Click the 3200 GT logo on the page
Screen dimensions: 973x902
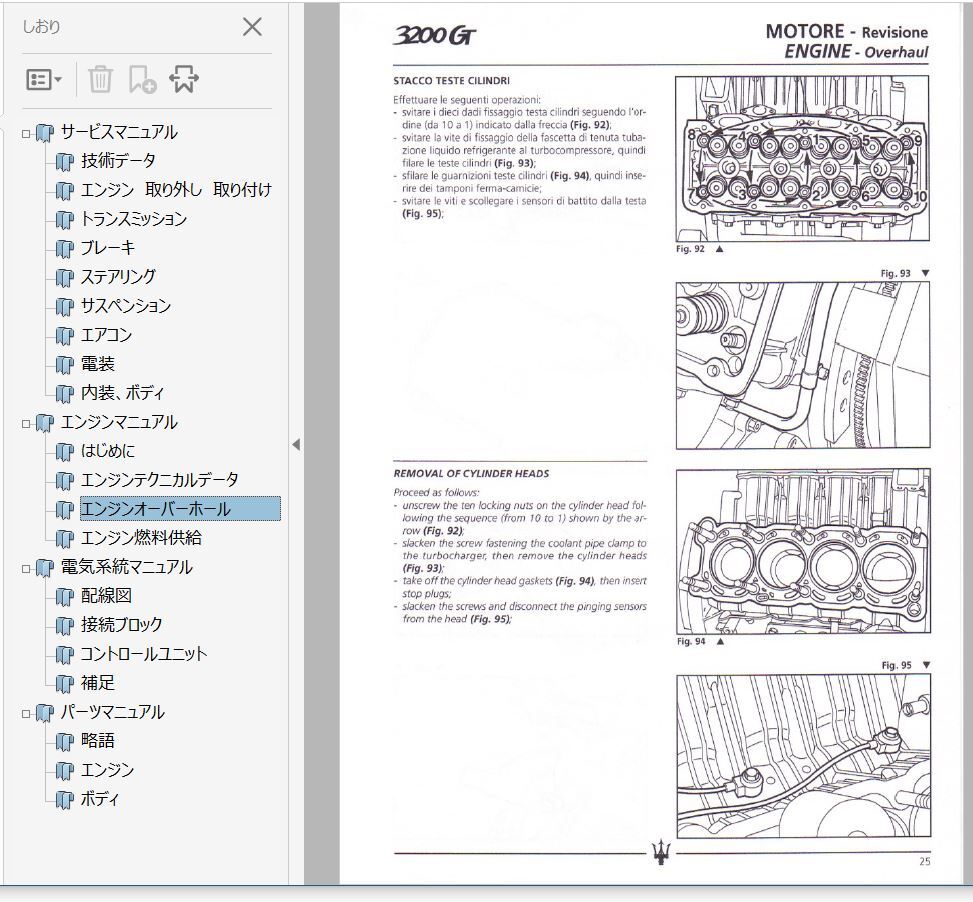point(435,36)
